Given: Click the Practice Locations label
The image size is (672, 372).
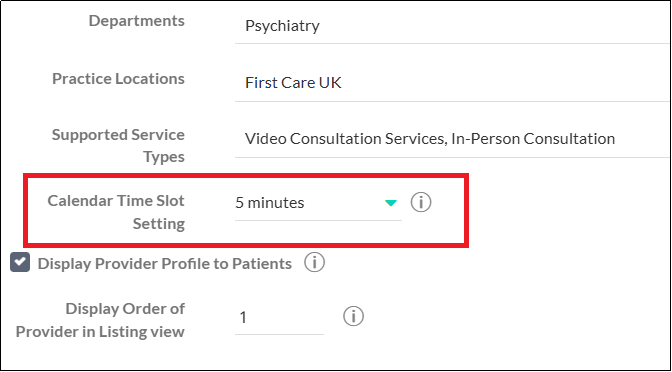Looking at the screenshot, I should 118,79.
